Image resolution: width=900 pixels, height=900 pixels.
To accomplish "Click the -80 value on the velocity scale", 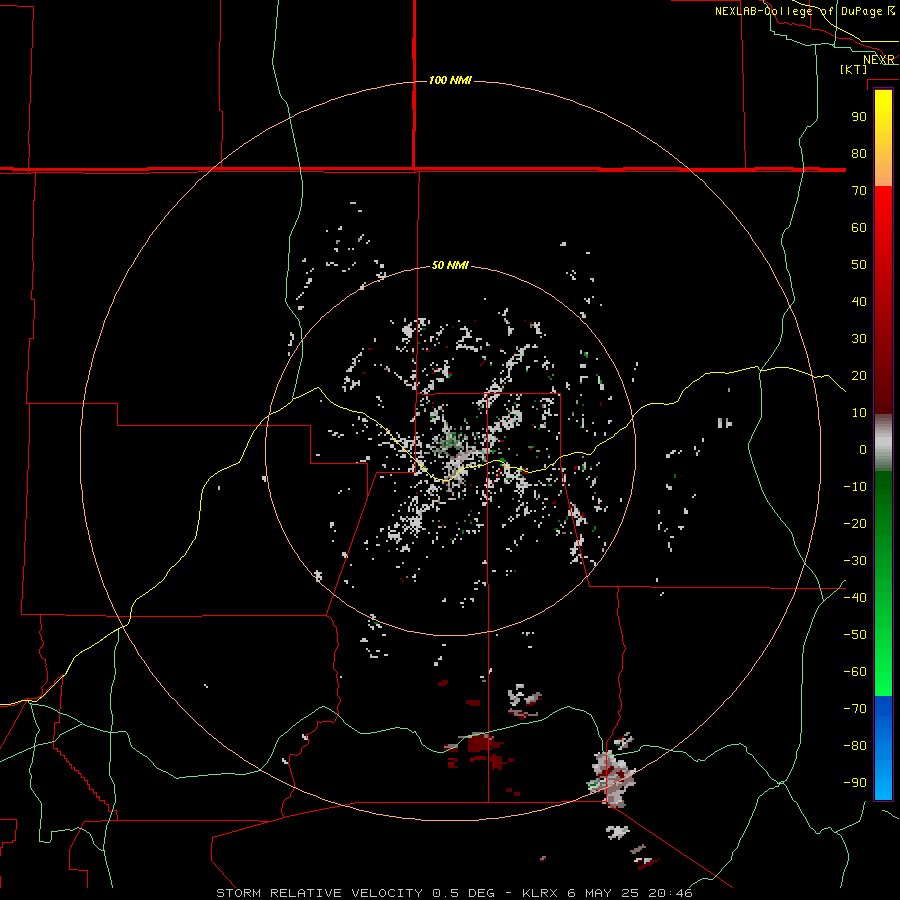I will click(x=855, y=746).
